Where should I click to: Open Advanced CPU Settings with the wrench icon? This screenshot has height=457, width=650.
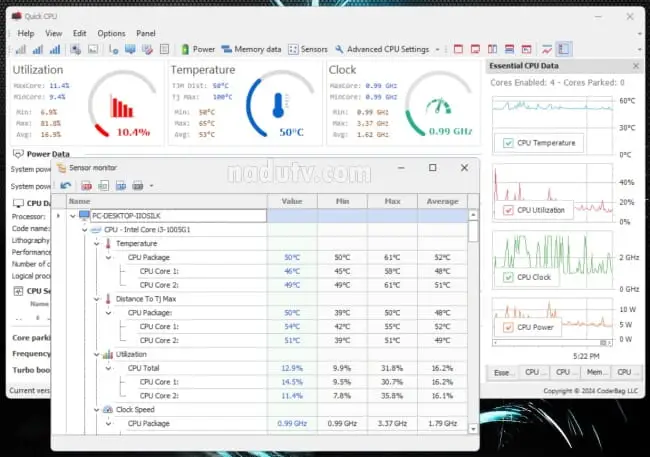382,49
